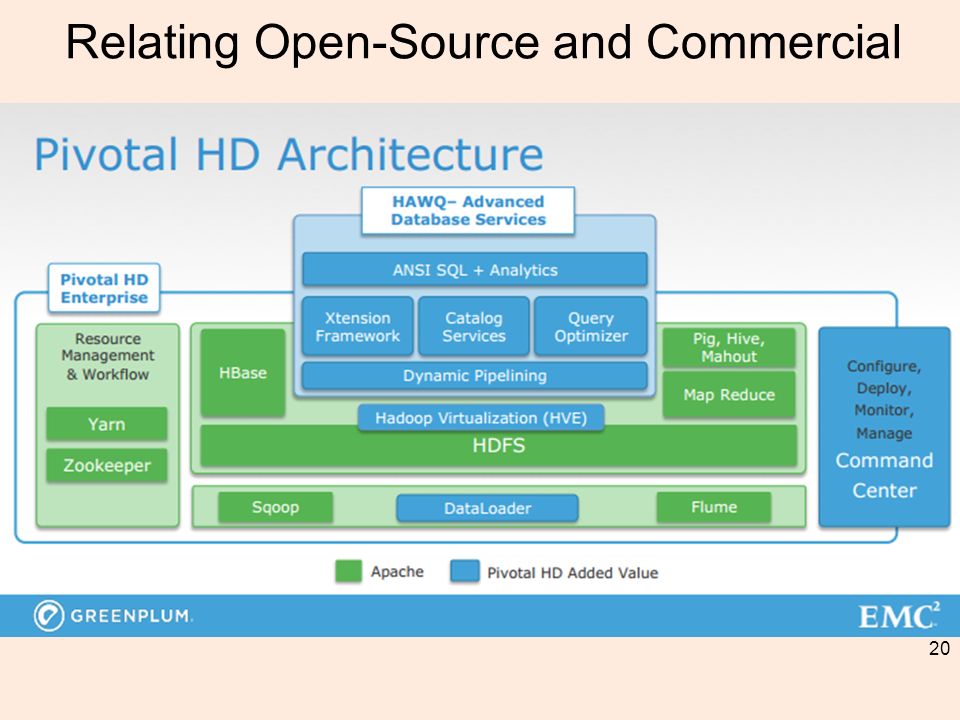
Task: Click the EMC² logo
Action: point(899,616)
